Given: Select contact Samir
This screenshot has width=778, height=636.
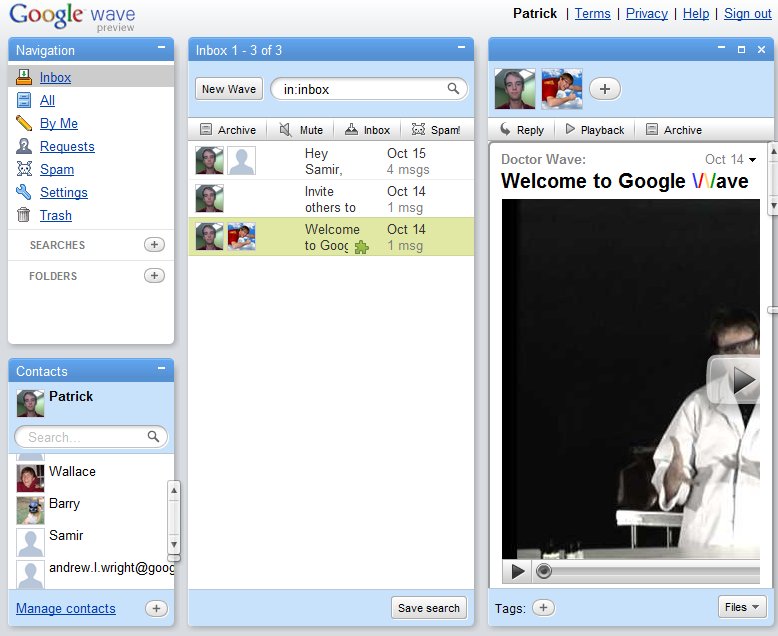Looking at the screenshot, I should click(x=91, y=542).
